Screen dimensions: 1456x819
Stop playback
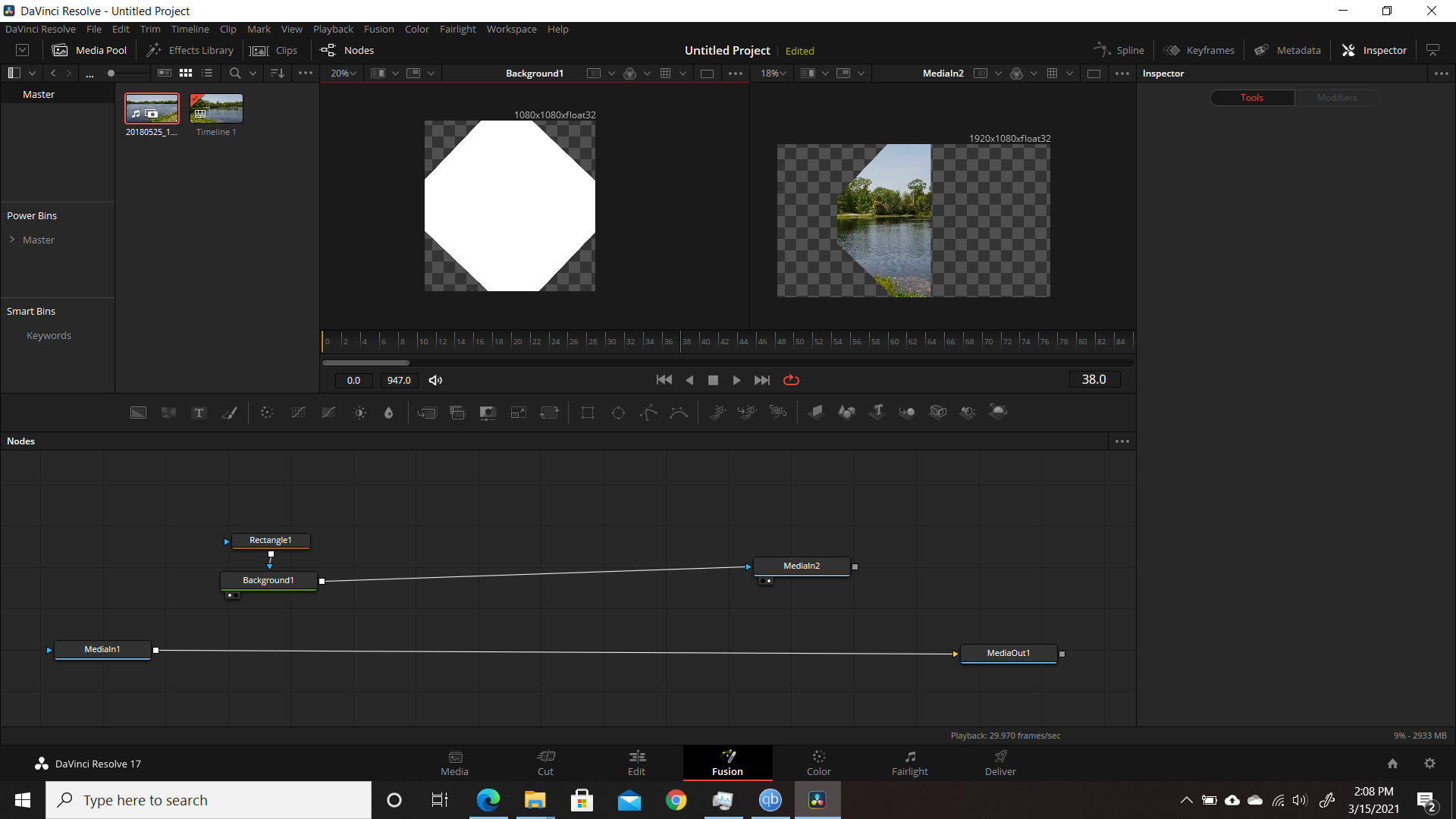point(713,380)
